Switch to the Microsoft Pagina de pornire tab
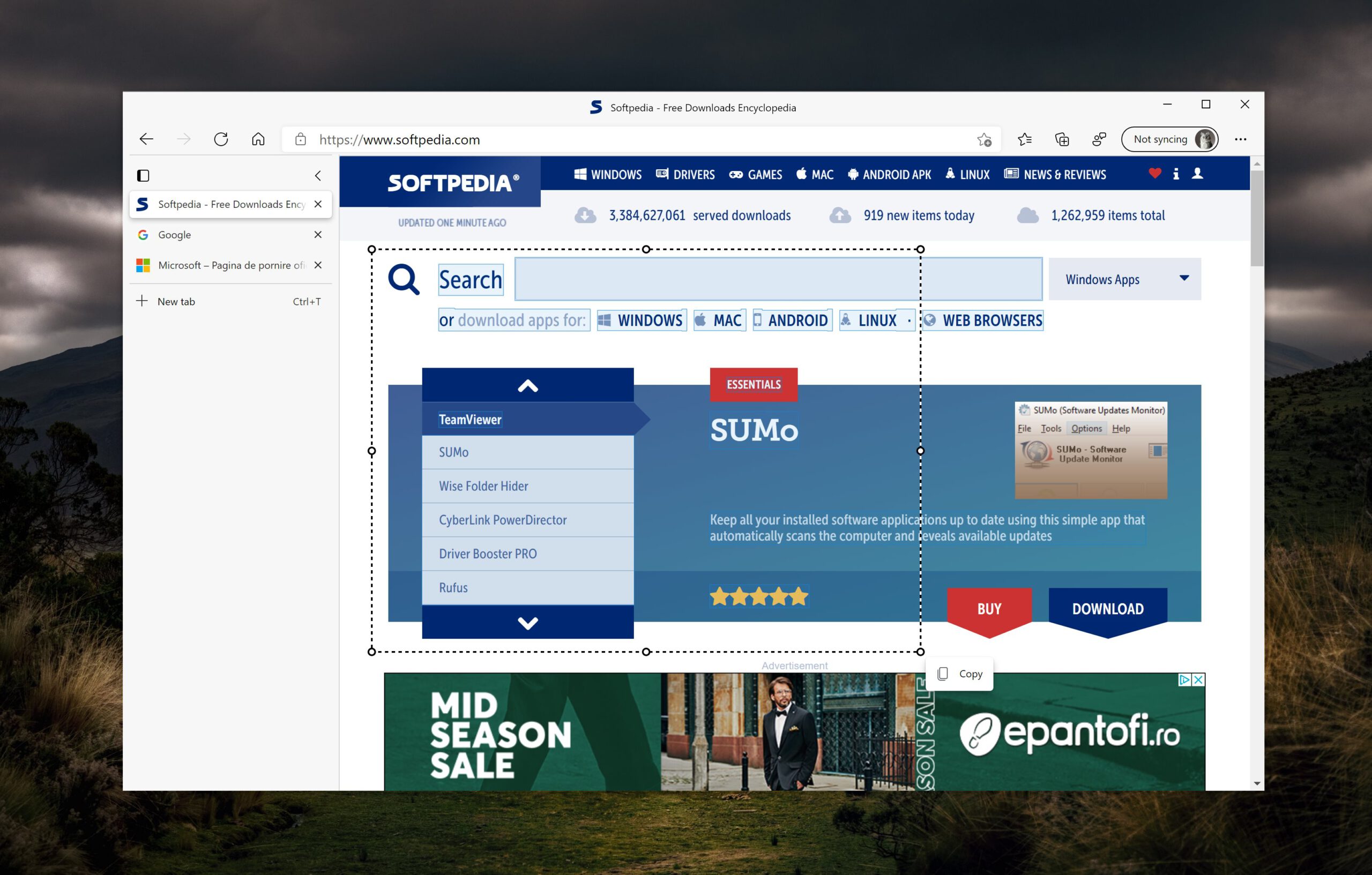Viewport: 1372px width, 875px height. point(230,265)
